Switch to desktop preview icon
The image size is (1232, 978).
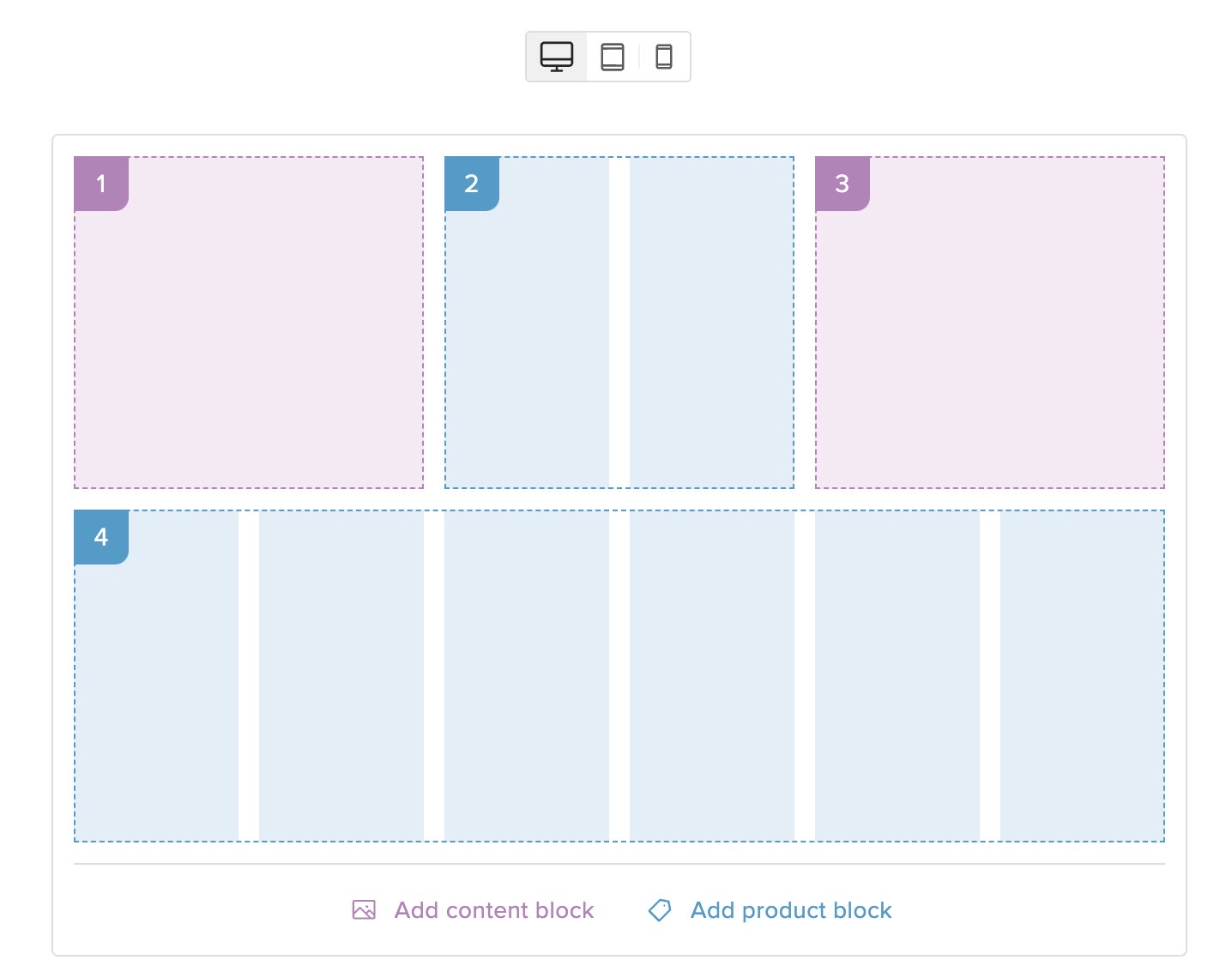click(556, 57)
